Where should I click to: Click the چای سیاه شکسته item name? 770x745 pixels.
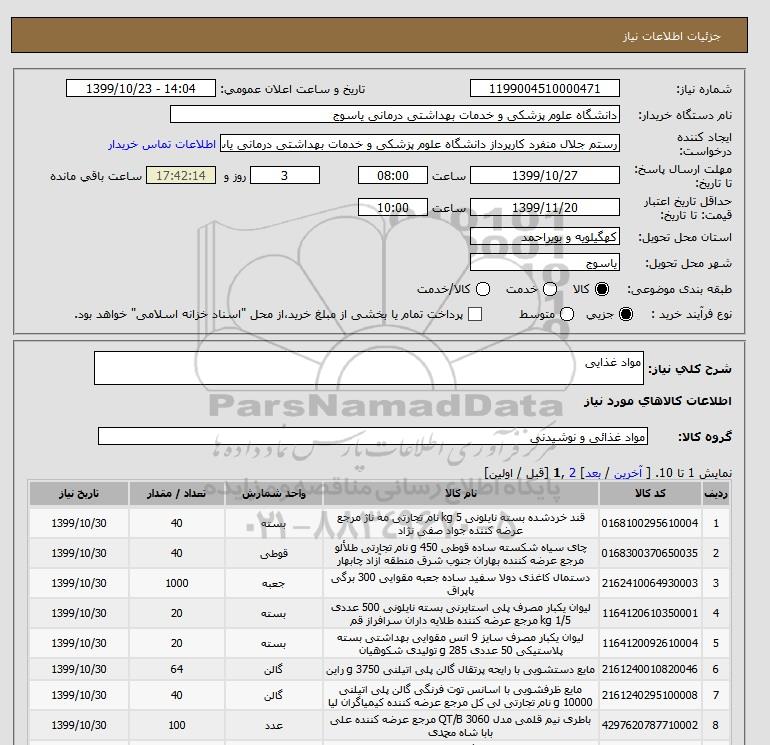point(461,554)
